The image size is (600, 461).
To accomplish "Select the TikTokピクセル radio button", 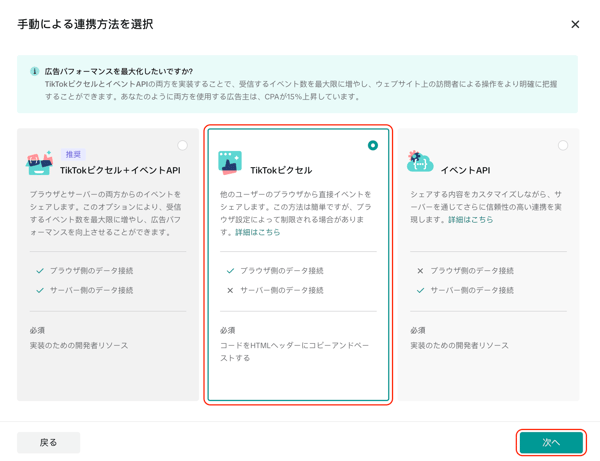I will pyautogui.click(x=372, y=145).
